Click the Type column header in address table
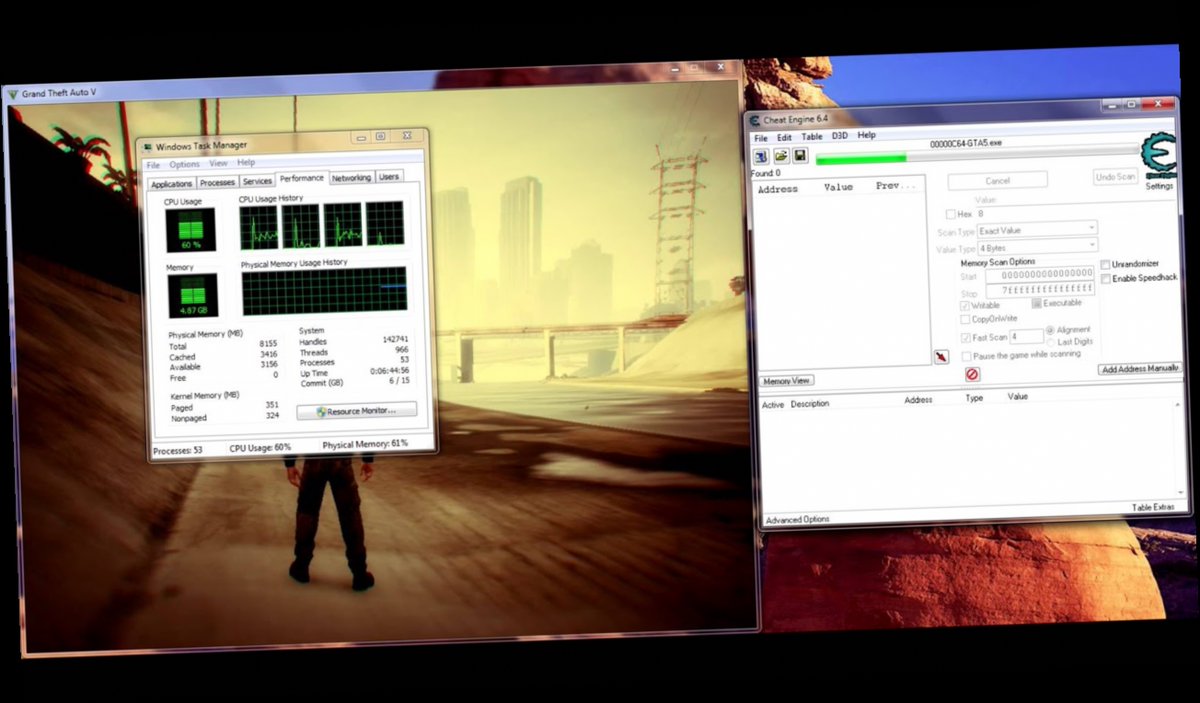This screenshot has height=703, width=1200. tap(974, 398)
